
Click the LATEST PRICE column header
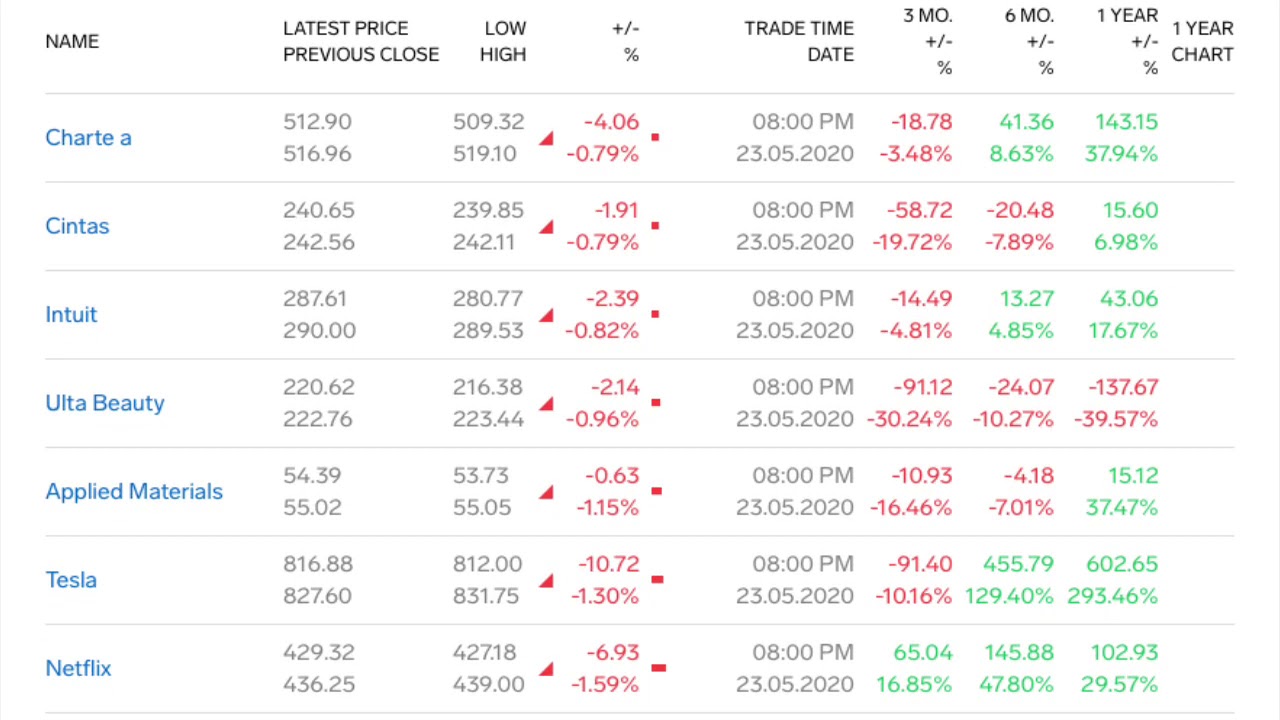point(345,29)
